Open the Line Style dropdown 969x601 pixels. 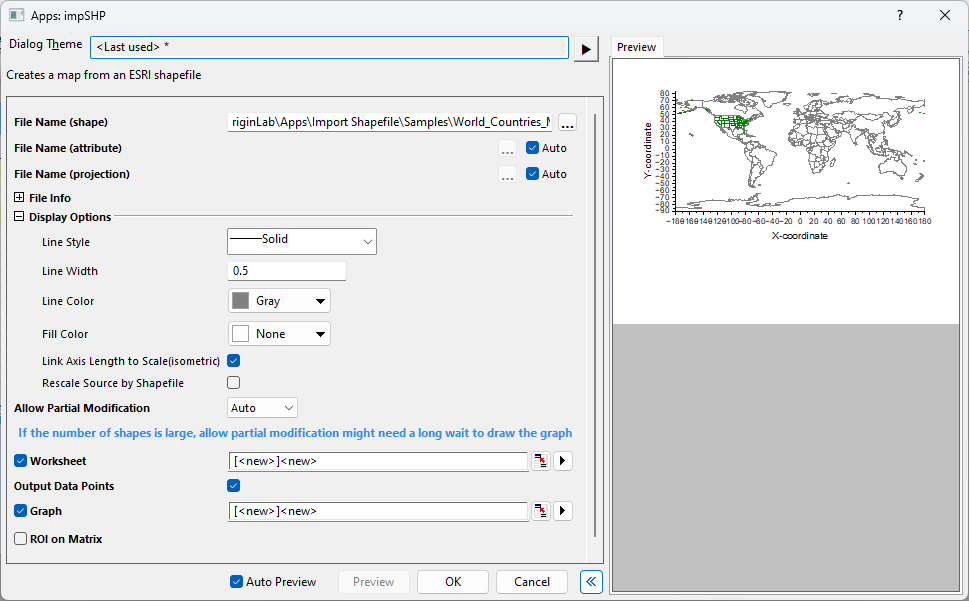point(368,241)
